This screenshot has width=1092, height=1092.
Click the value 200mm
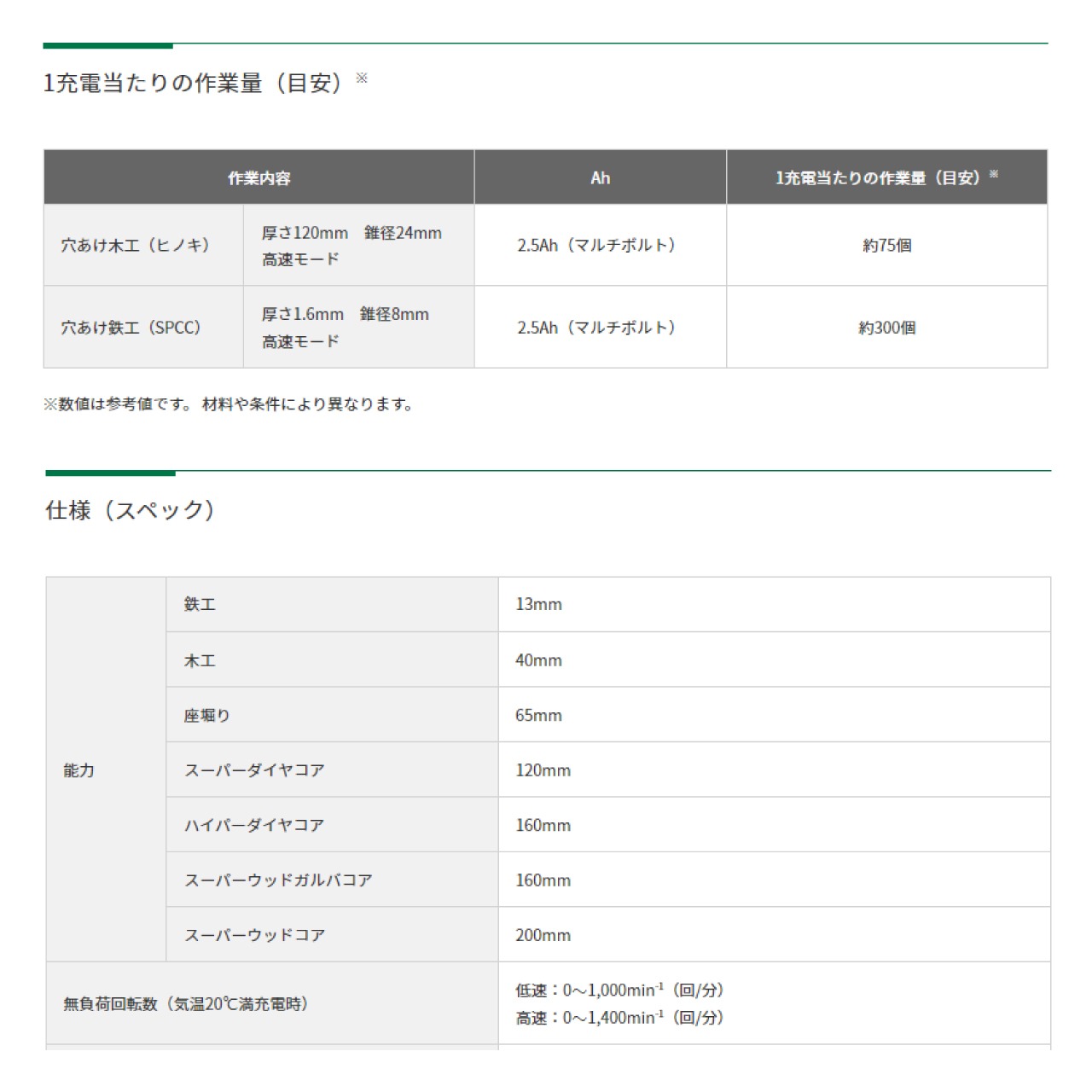543,935
